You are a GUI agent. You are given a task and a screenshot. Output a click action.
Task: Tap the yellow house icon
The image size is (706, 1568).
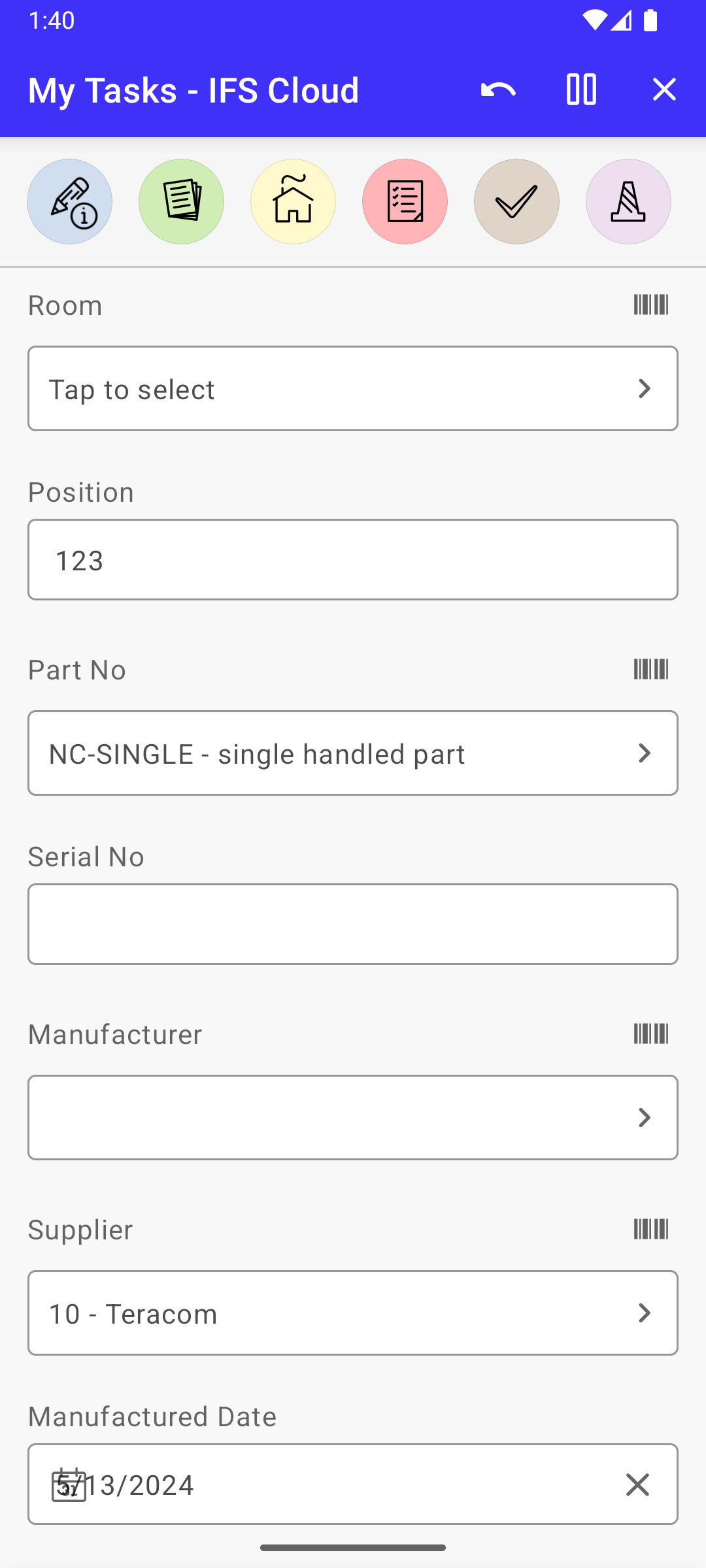[293, 202]
